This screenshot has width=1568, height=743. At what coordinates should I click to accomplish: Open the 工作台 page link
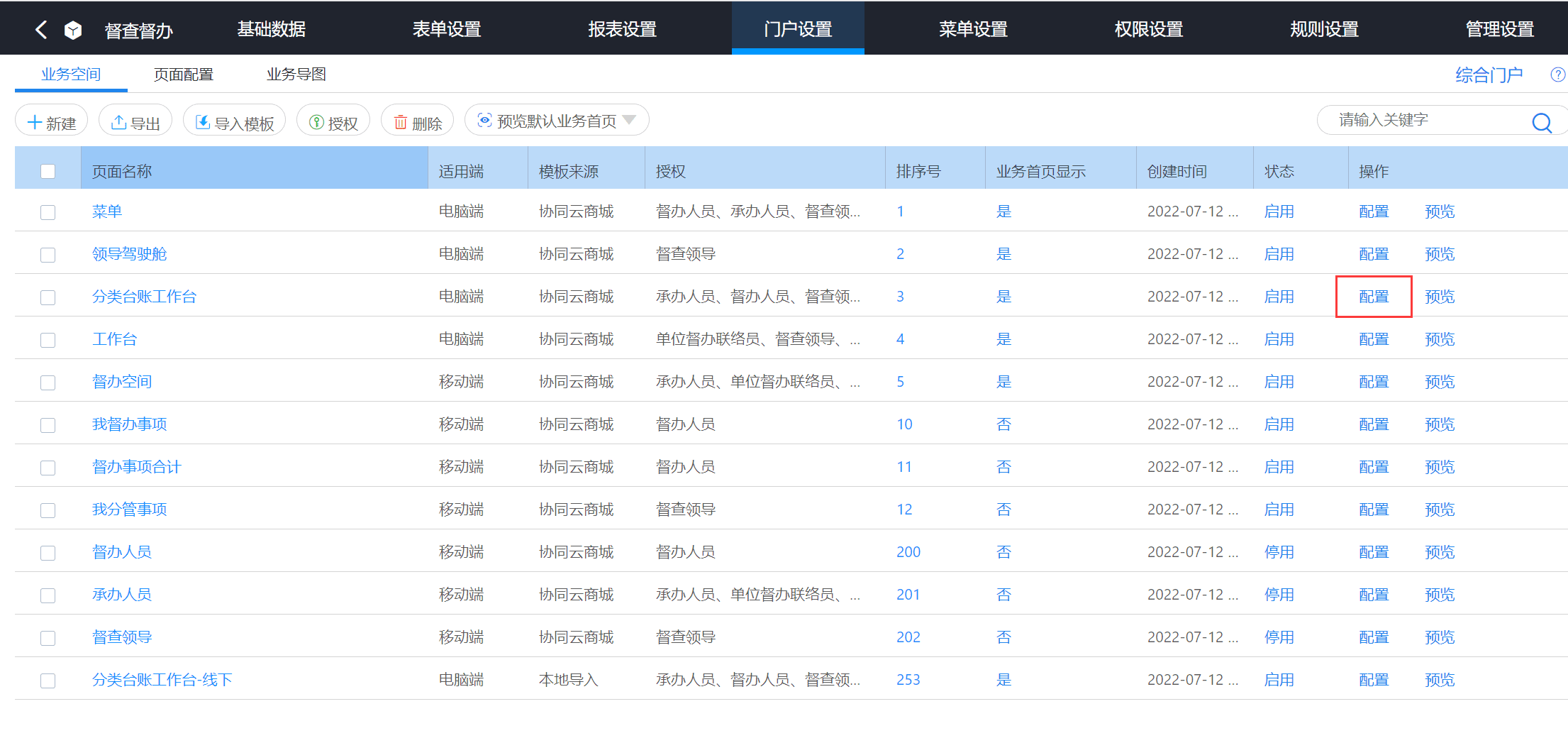[x=114, y=339]
